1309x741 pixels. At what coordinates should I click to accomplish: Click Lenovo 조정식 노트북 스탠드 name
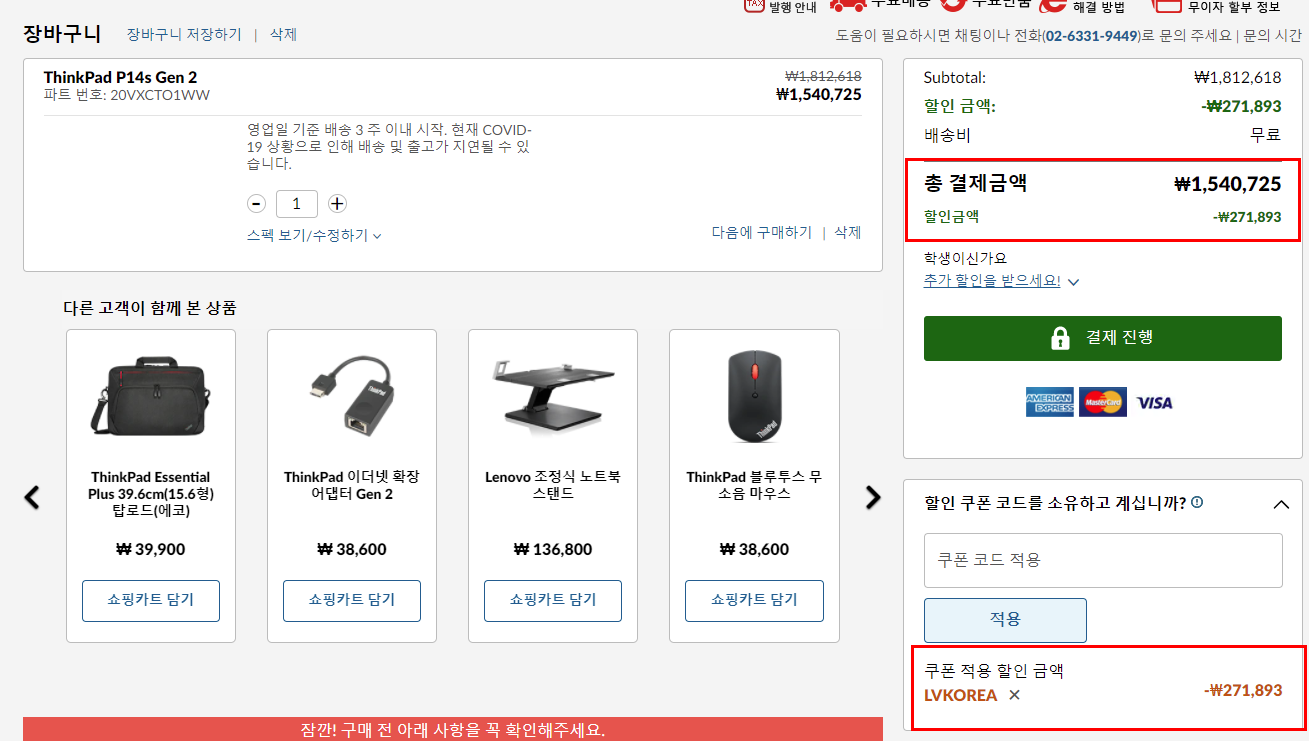553,485
